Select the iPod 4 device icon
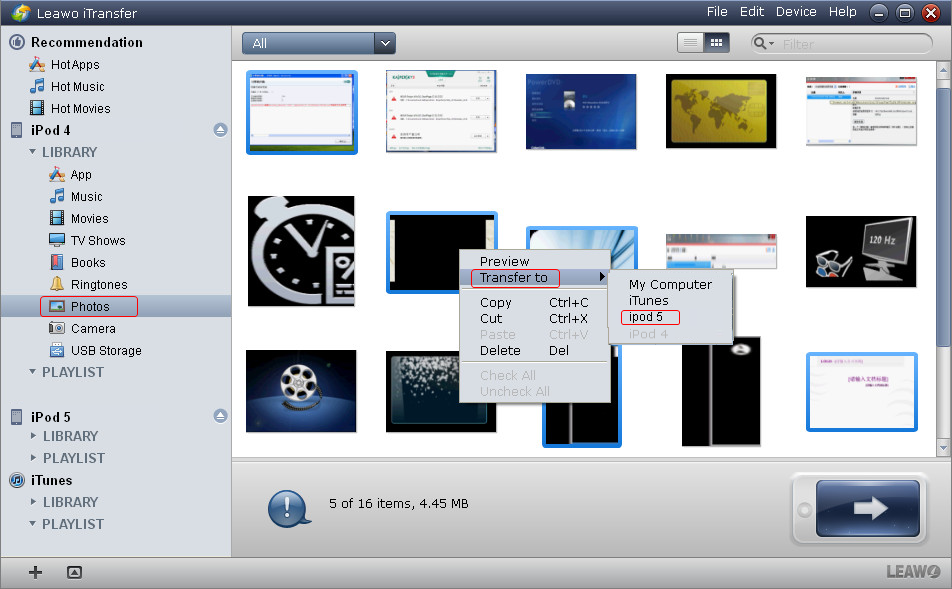Screen dimensions: 952x589 [17, 130]
